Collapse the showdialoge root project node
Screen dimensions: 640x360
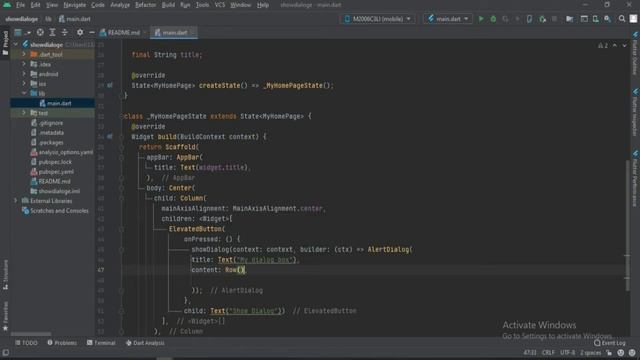tap(16, 44)
